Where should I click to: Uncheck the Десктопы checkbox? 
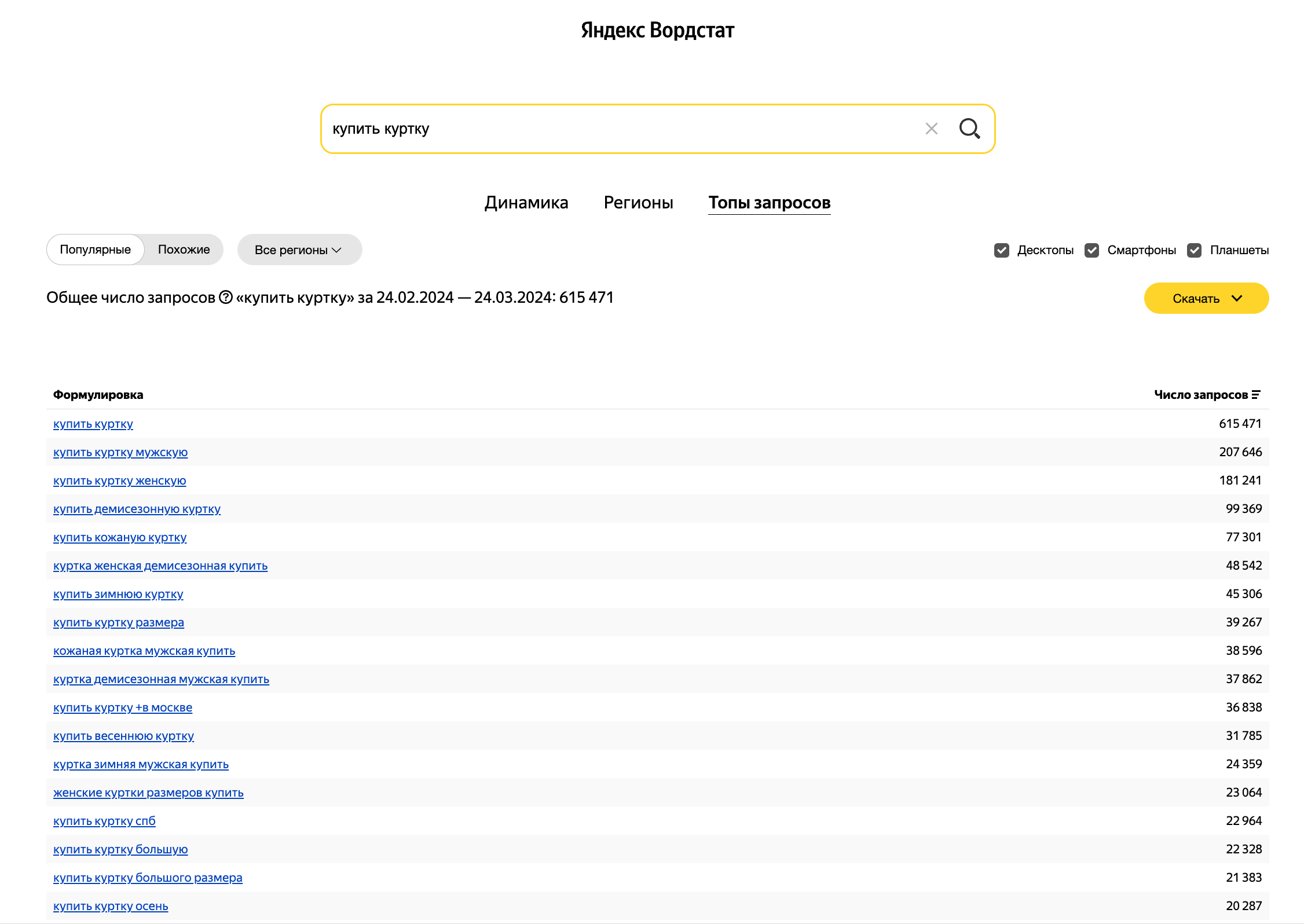[x=1002, y=250]
